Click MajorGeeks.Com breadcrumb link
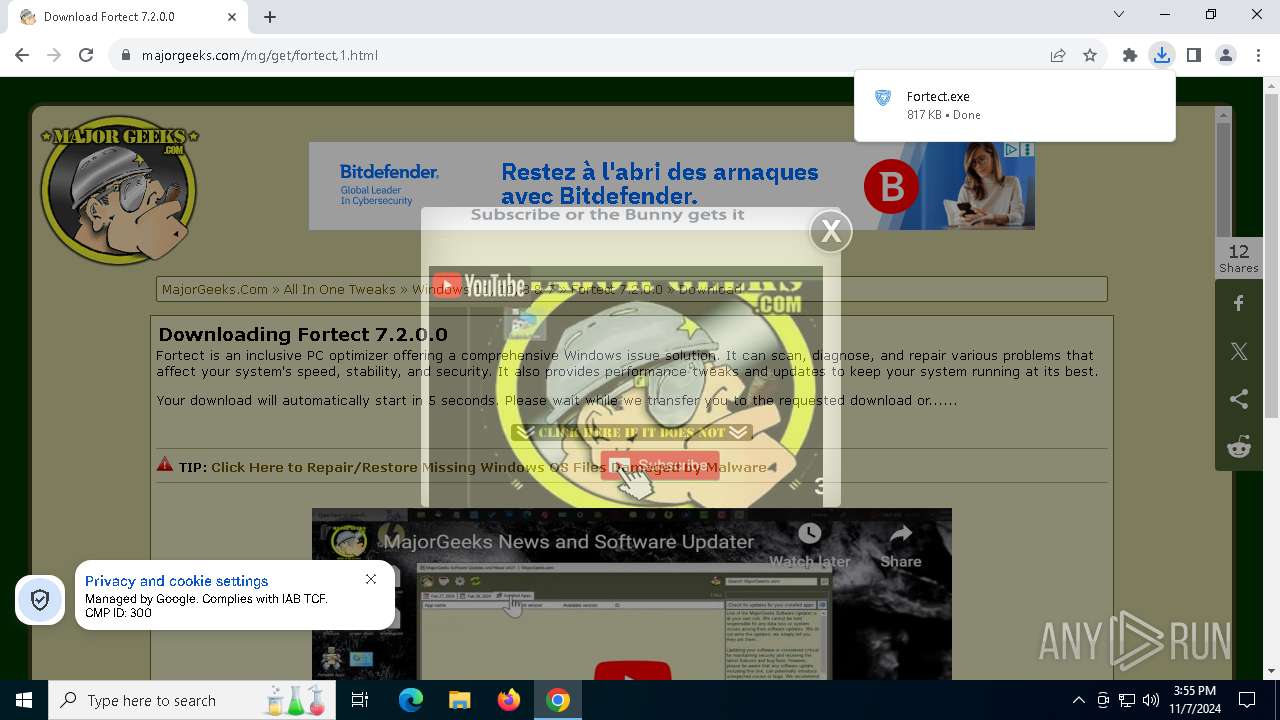The image size is (1280, 720). pyautogui.click(x=215, y=289)
